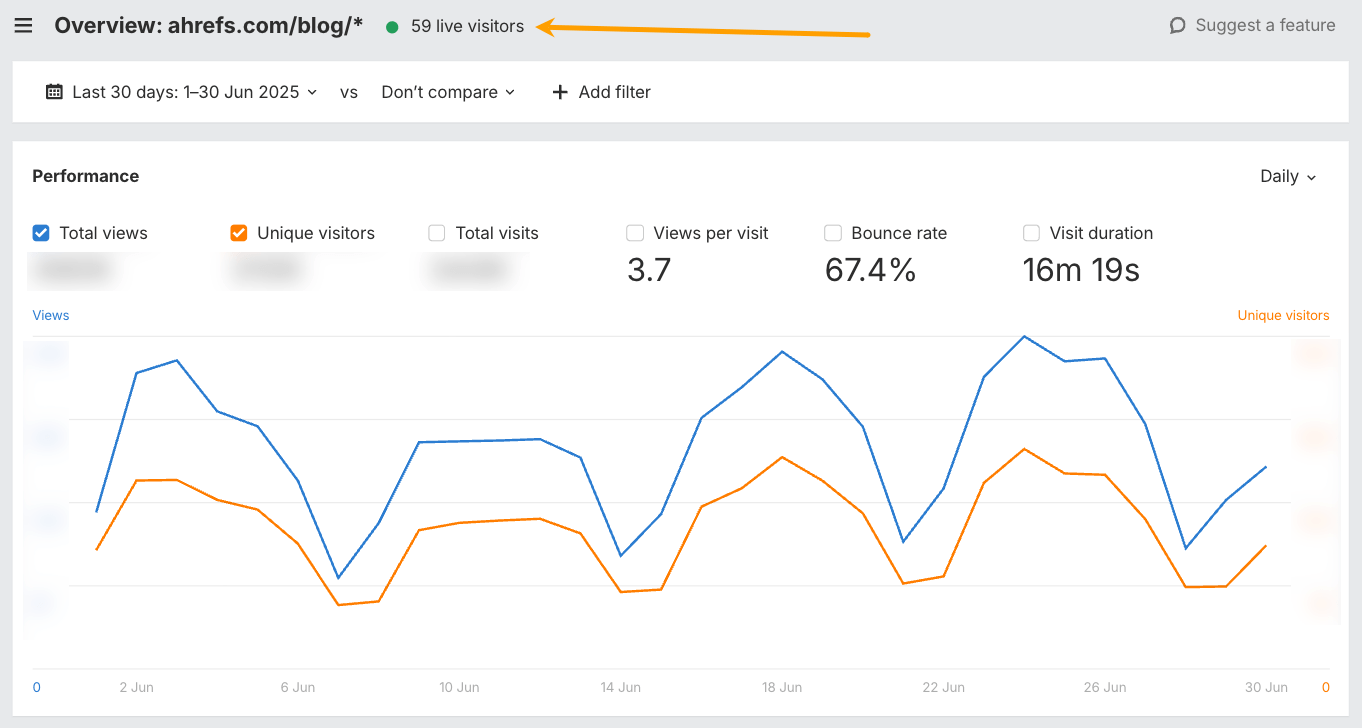Image resolution: width=1362 pixels, height=728 pixels.
Task: Tick the Bounce rate checkbox
Action: (x=833, y=233)
